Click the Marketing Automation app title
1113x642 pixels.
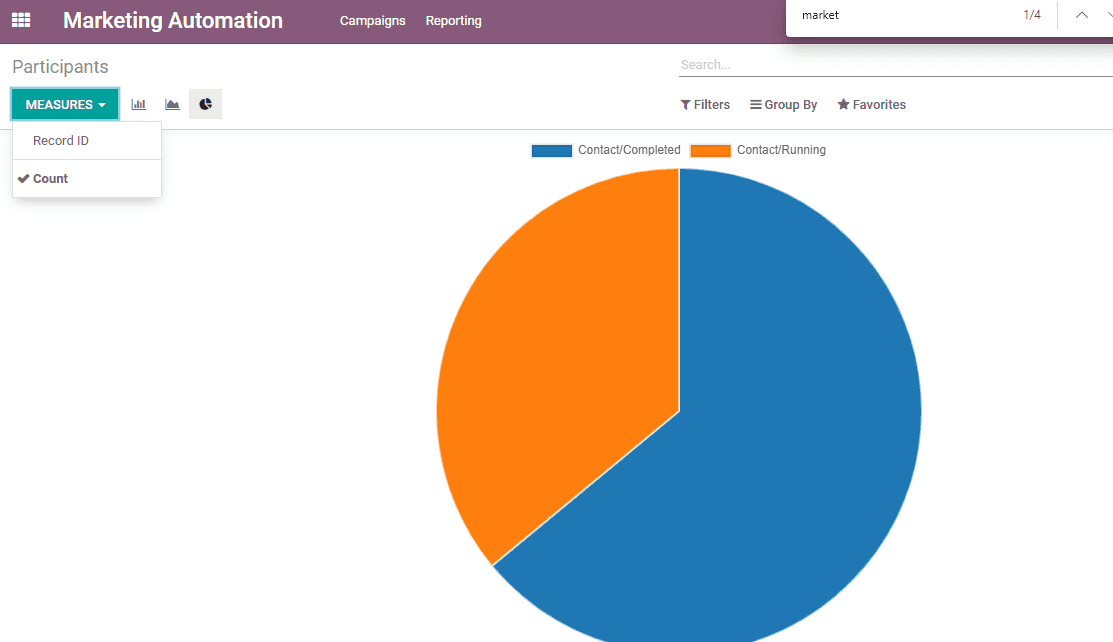coord(172,21)
